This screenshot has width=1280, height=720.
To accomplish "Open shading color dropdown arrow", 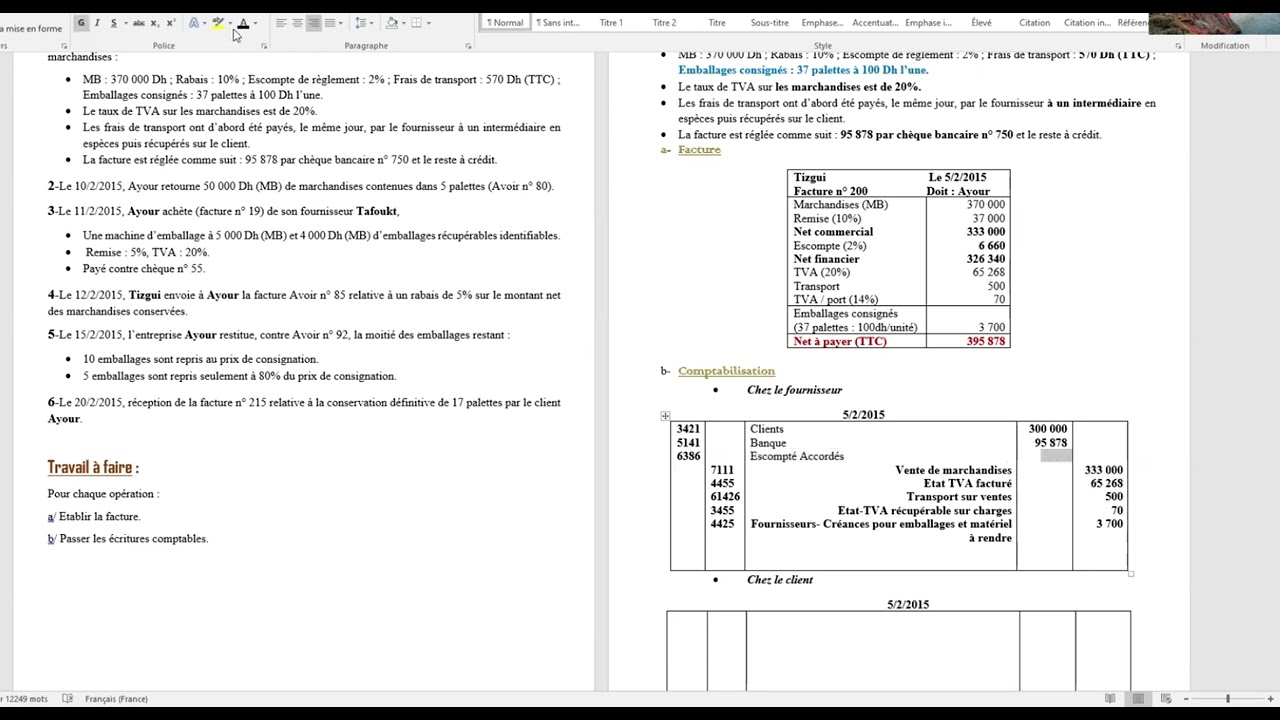I will coord(404,23).
